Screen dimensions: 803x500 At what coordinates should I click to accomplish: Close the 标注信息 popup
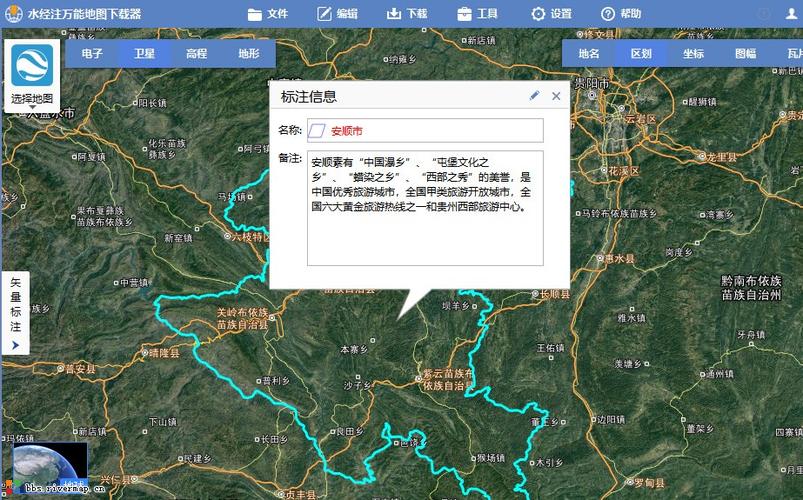[556, 96]
